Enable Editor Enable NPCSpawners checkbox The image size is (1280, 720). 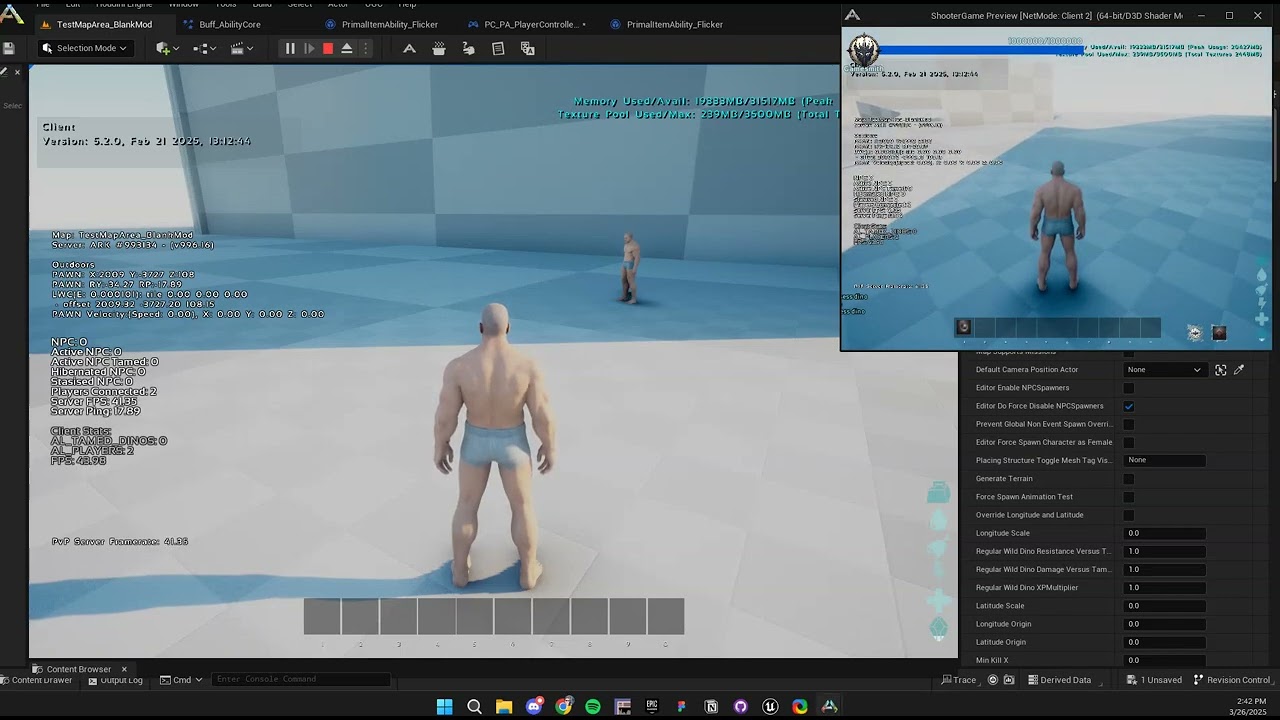1129,388
